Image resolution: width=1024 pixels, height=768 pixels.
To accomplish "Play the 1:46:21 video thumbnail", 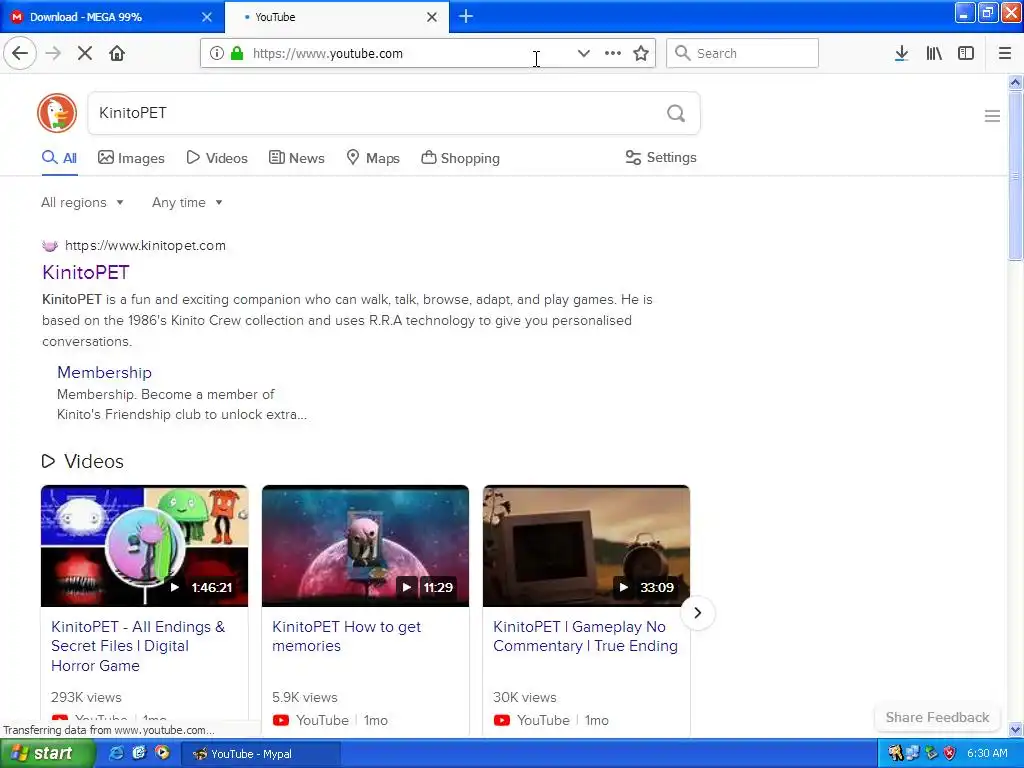I will (x=144, y=546).
